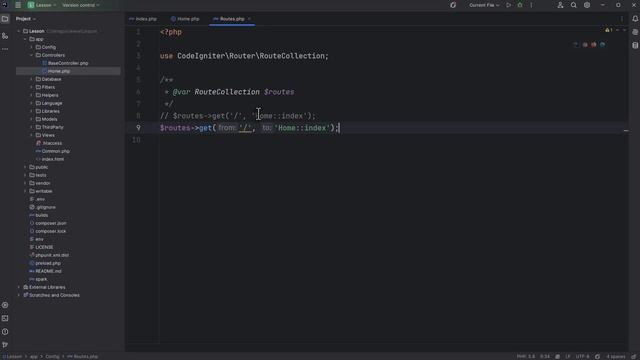Viewport: 640px width, 360px height.
Task: Switch to the Home.php editor tab
Action: pos(185,19)
